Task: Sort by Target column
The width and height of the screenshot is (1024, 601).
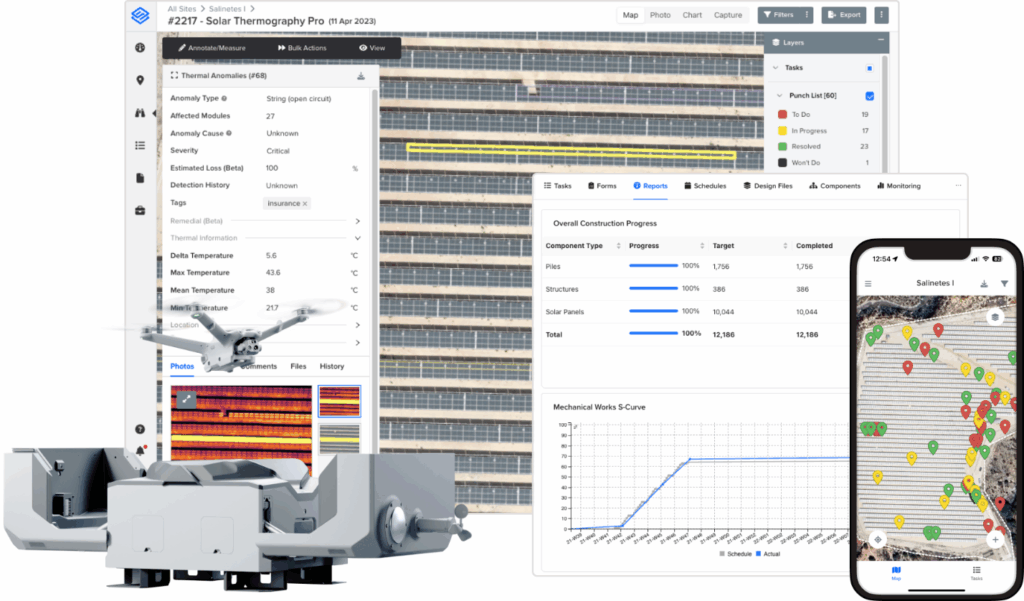Action: pyautogui.click(x=785, y=246)
